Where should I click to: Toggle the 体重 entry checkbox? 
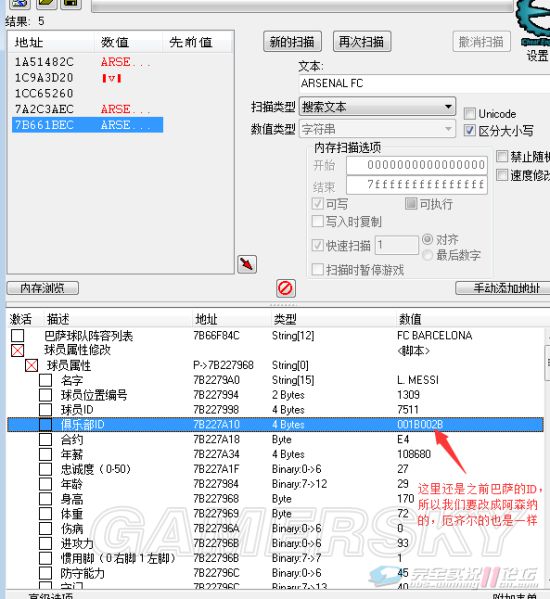(45, 513)
